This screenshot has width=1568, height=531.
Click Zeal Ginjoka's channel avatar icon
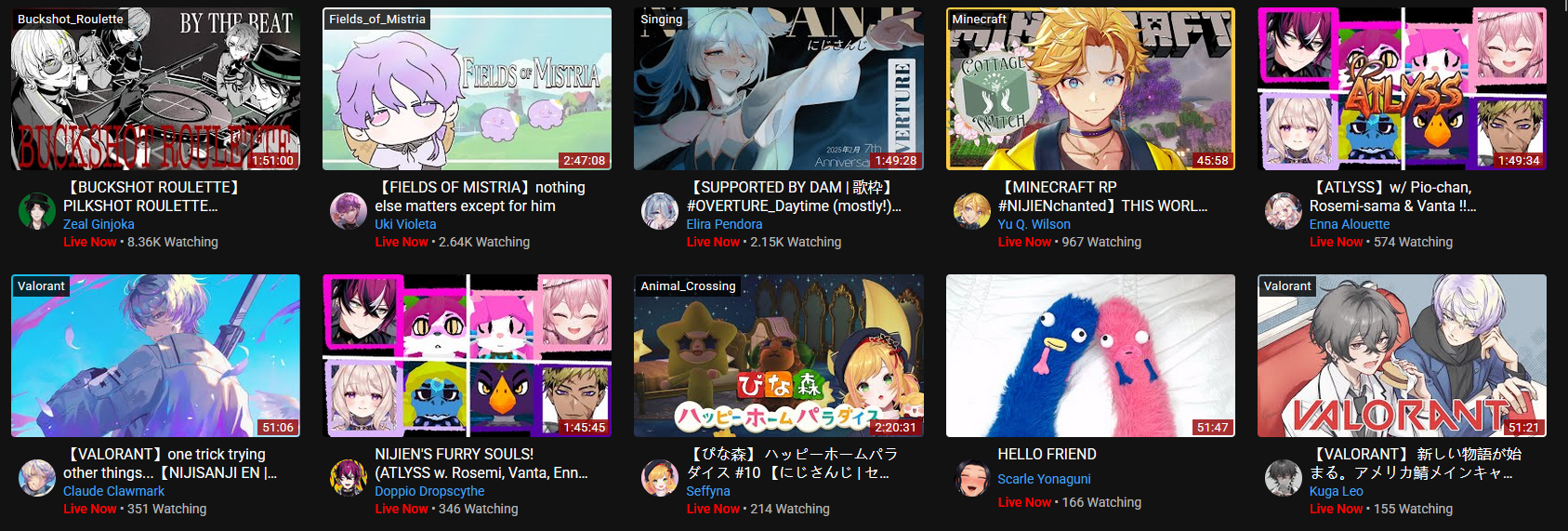click(x=37, y=211)
